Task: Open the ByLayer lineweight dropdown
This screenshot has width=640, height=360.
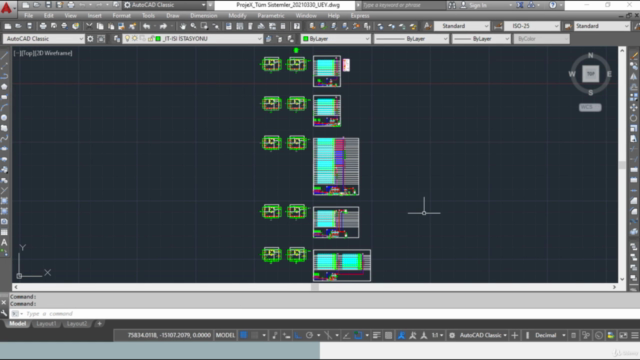Action: point(481,39)
